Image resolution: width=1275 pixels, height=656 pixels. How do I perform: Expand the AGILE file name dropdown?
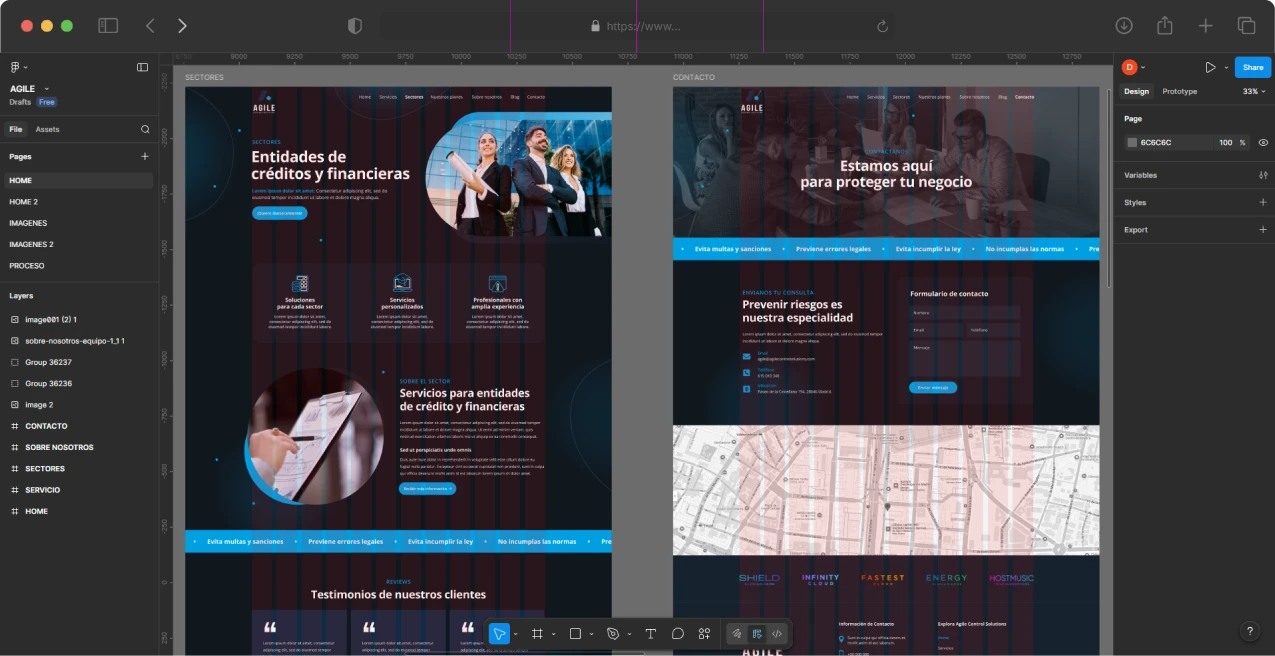(x=46, y=89)
